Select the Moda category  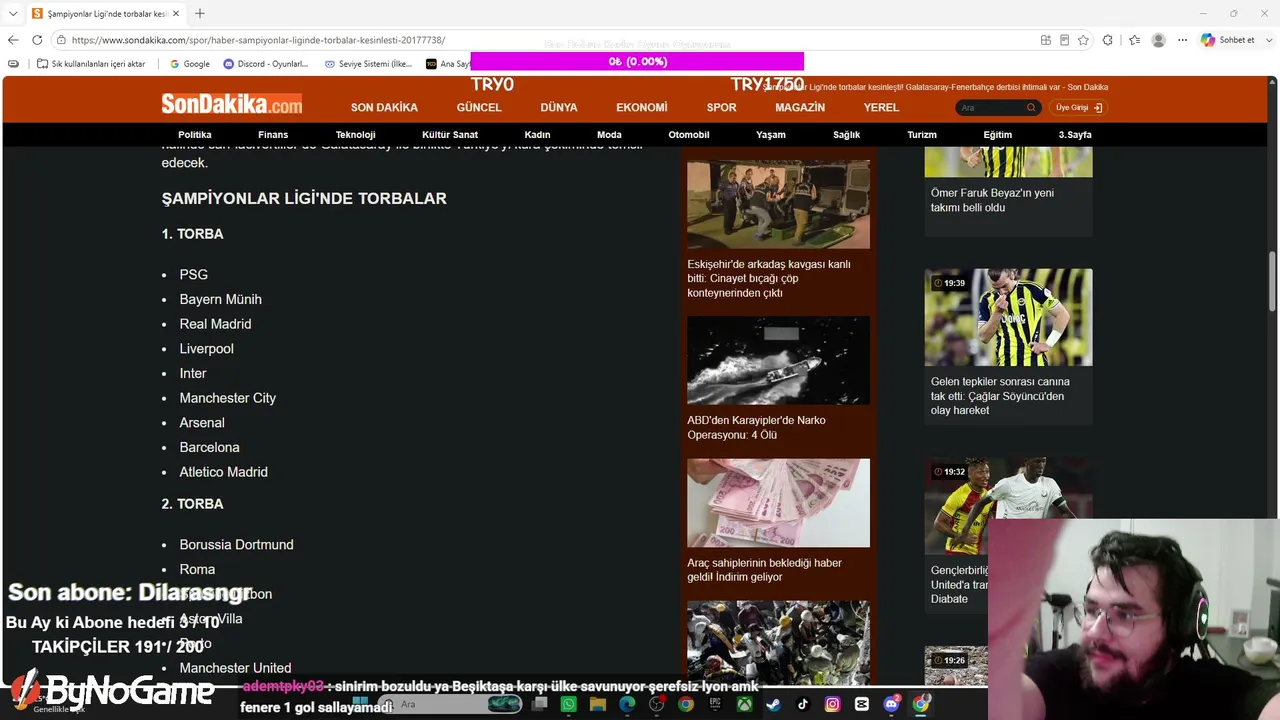[609, 135]
